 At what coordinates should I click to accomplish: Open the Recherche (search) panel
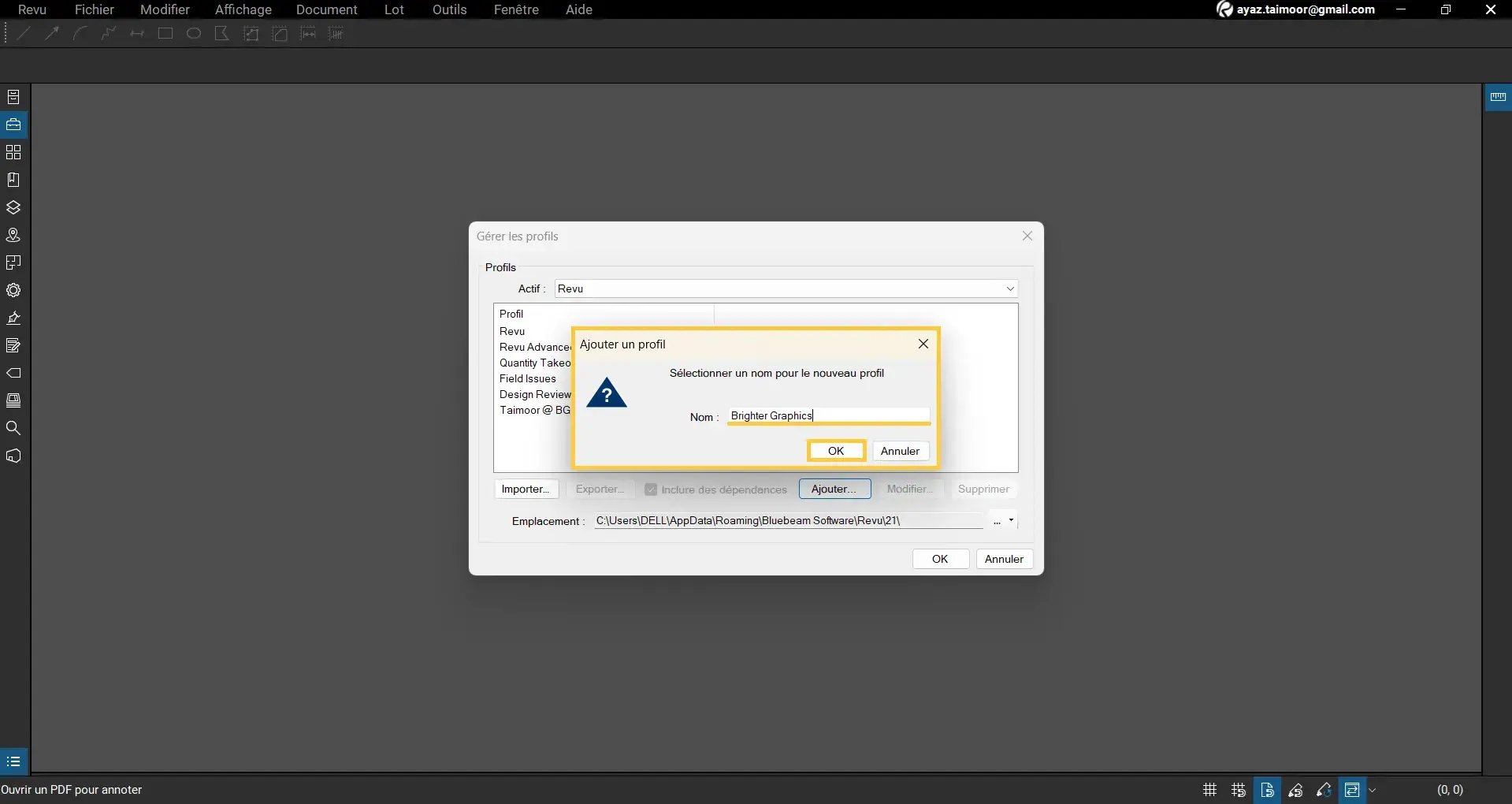coord(13,427)
